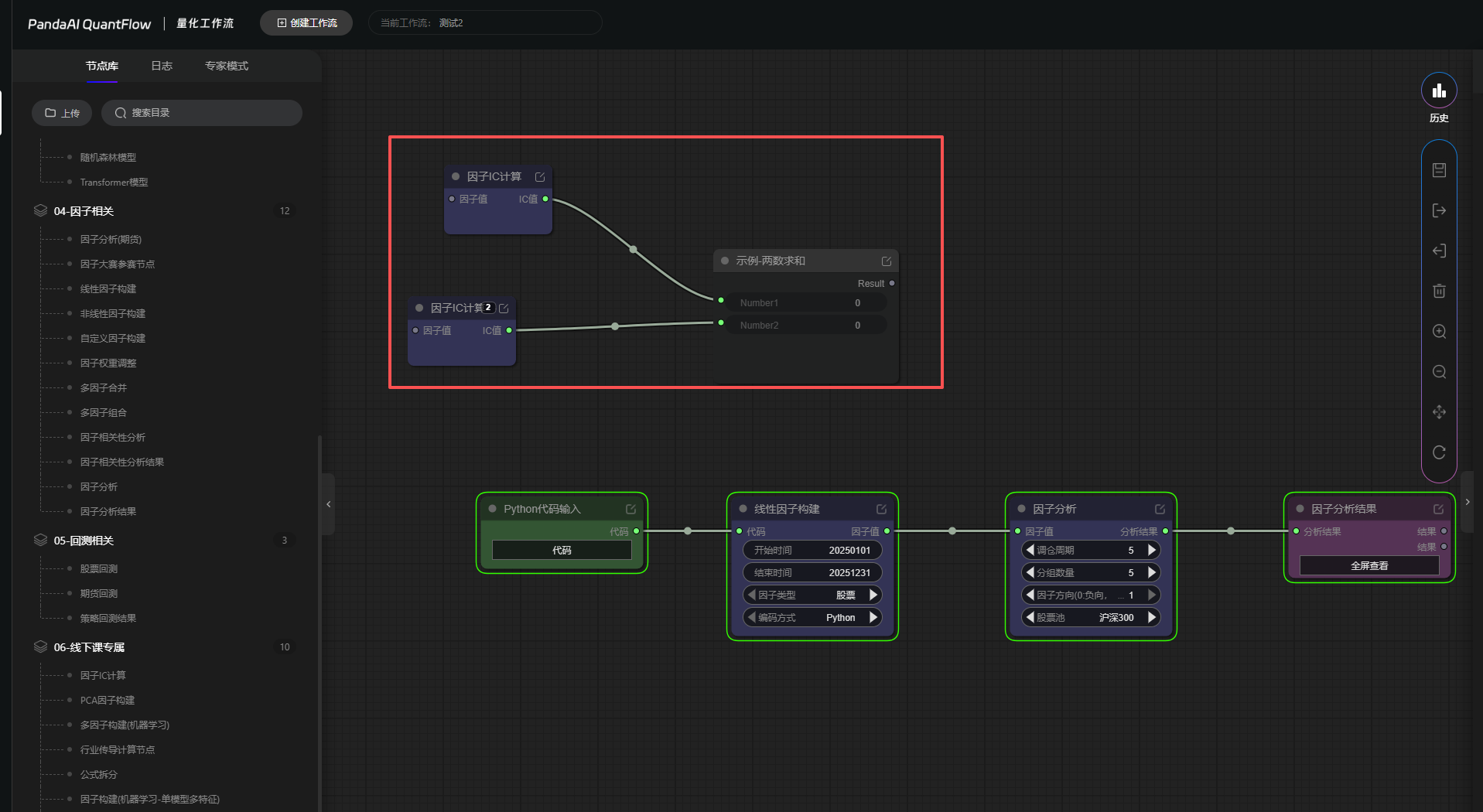Click the import workflow icon
The width and height of the screenshot is (1483, 812).
[1439, 251]
